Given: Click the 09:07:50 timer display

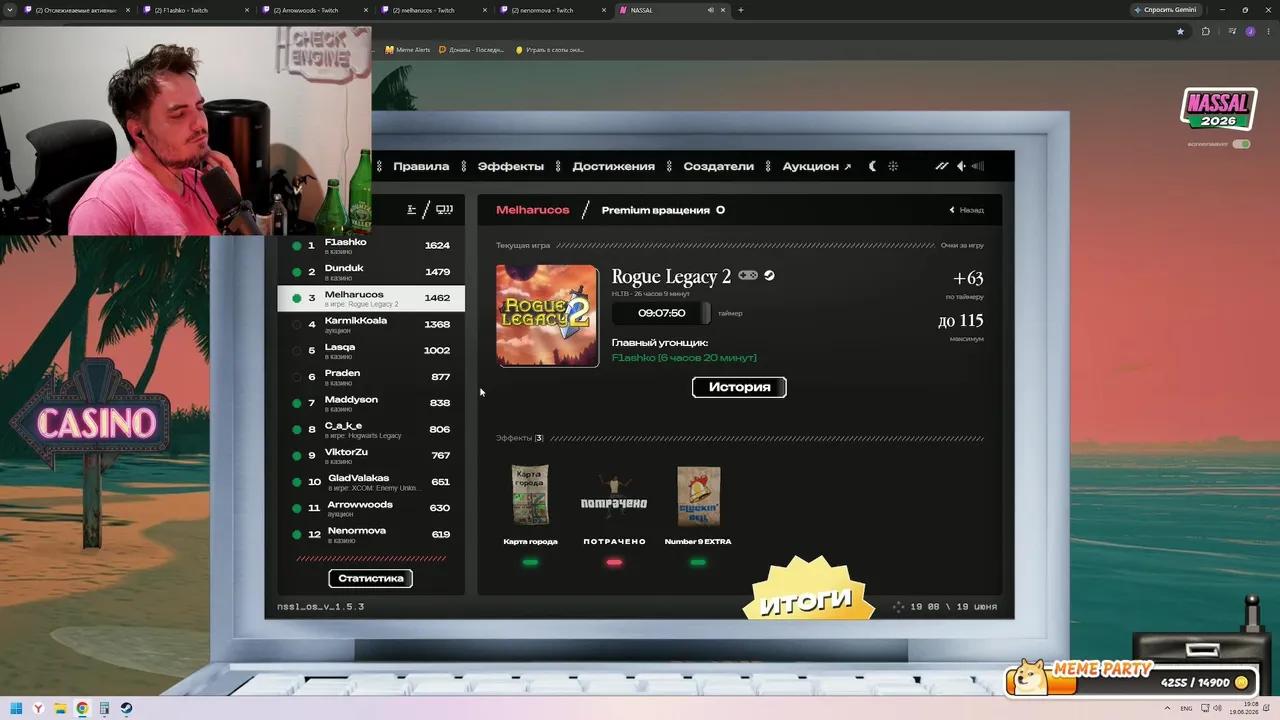Looking at the screenshot, I should tap(661, 313).
